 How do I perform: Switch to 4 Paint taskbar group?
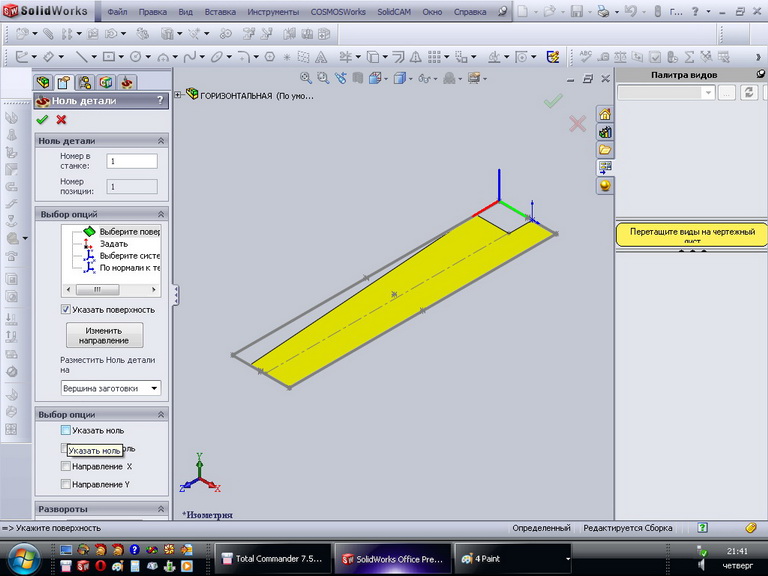(513, 558)
